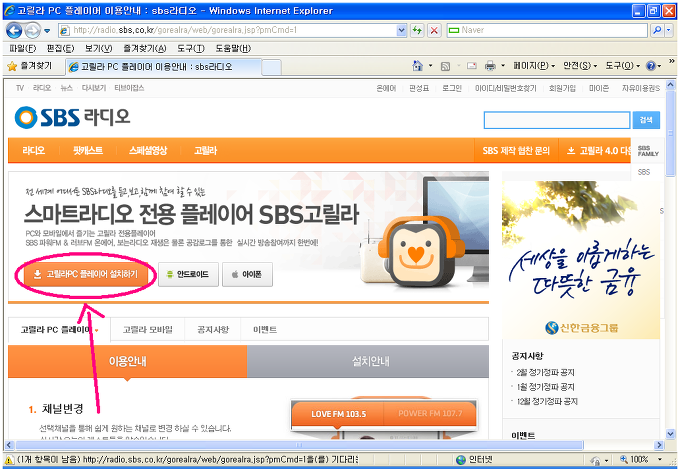This screenshot has width=680, height=469.
Task: Open the 팟캐스트 nav item
Action: [88, 151]
